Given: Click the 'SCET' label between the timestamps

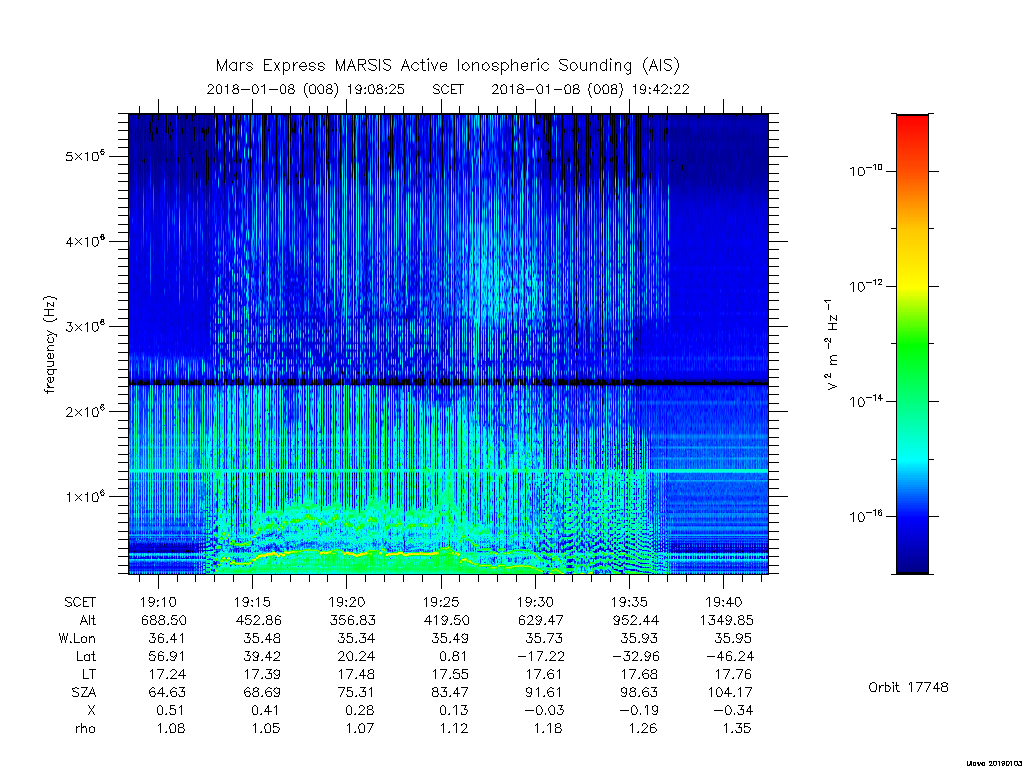Looking at the screenshot, I should [x=448, y=89].
